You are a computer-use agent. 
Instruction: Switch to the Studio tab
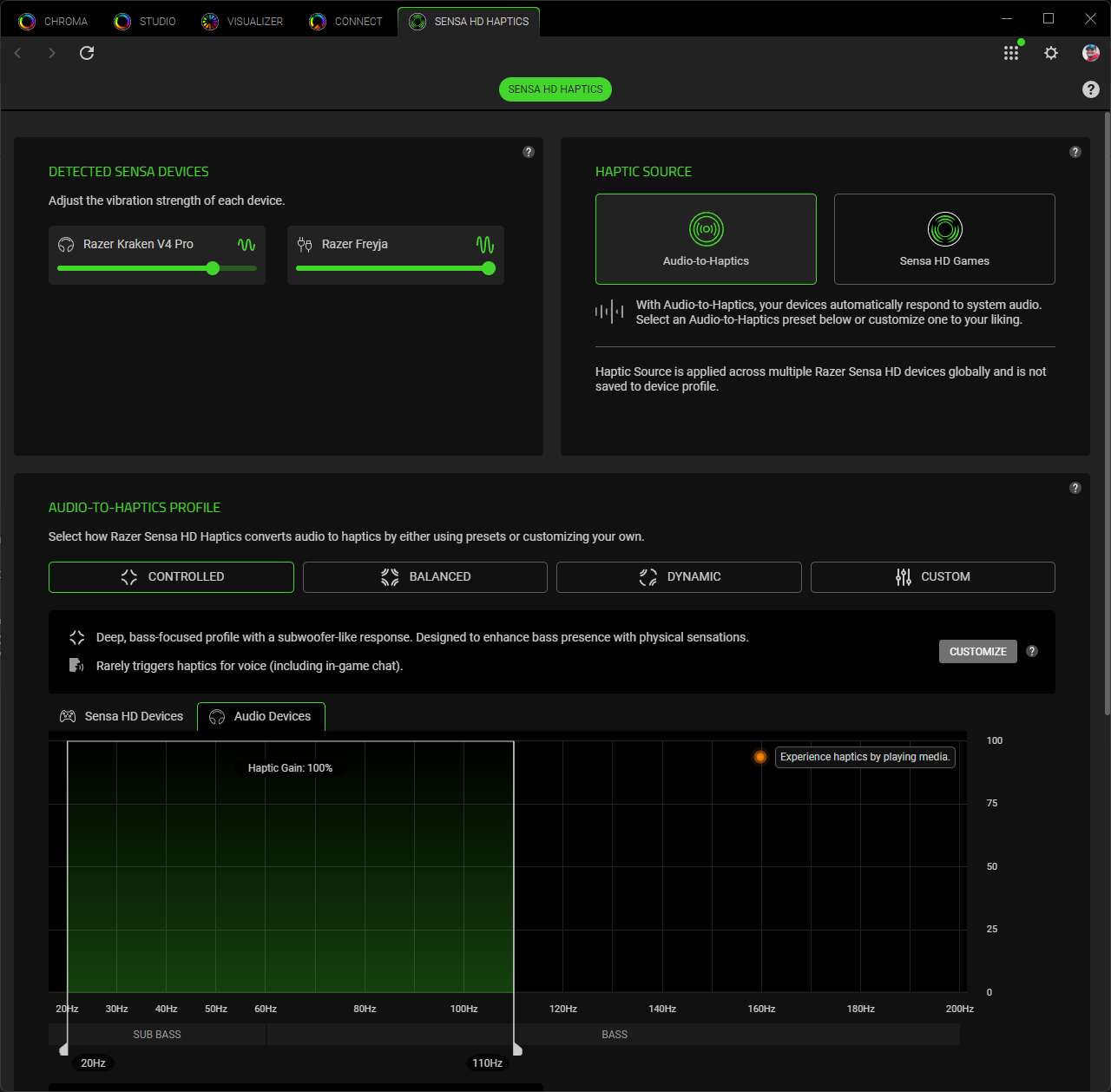(145, 22)
